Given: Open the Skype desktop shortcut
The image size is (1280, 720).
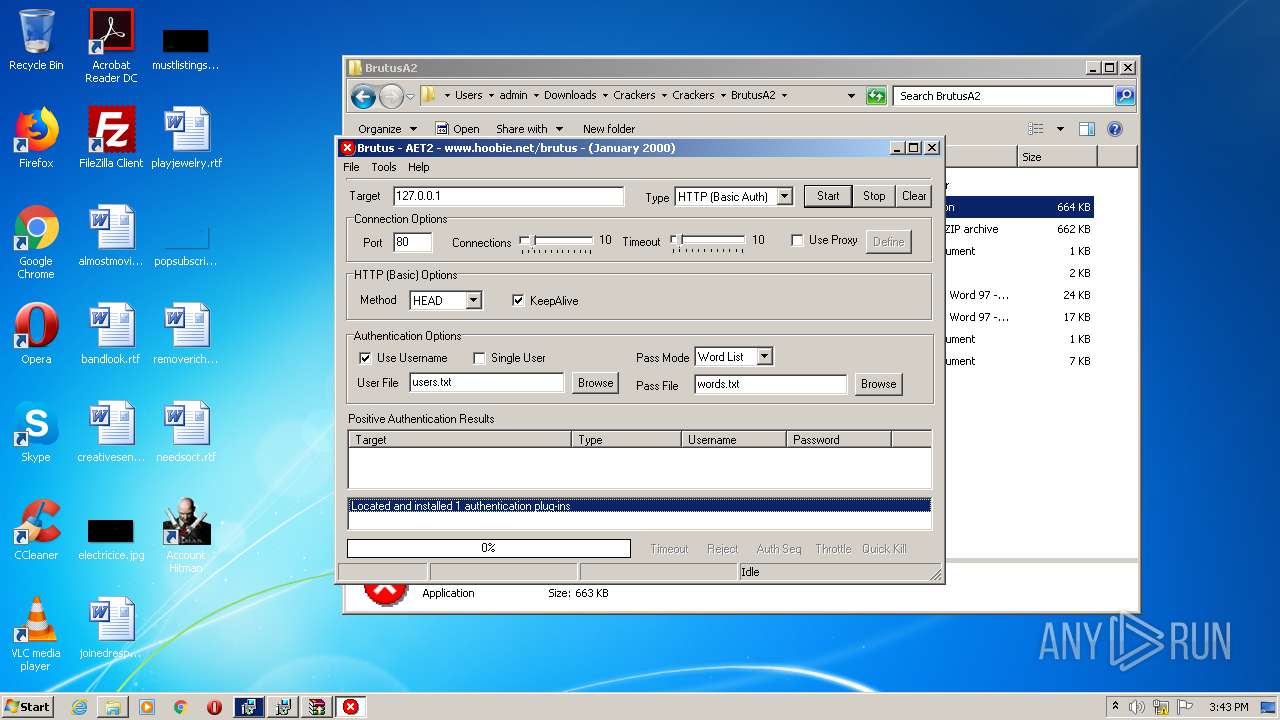Looking at the screenshot, I should pos(36,432).
